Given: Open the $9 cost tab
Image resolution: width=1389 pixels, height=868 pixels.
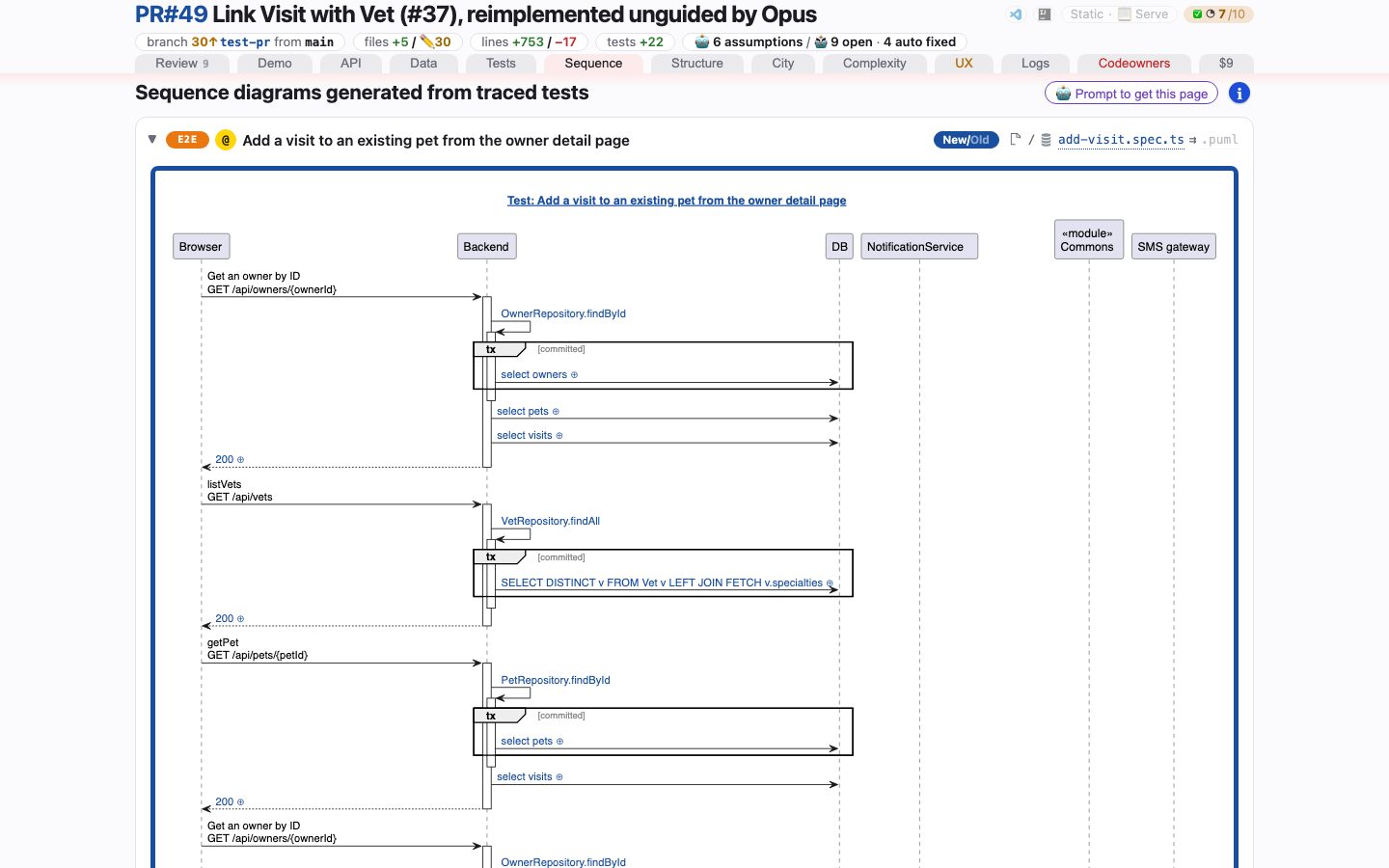Looking at the screenshot, I should [1226, 64].
